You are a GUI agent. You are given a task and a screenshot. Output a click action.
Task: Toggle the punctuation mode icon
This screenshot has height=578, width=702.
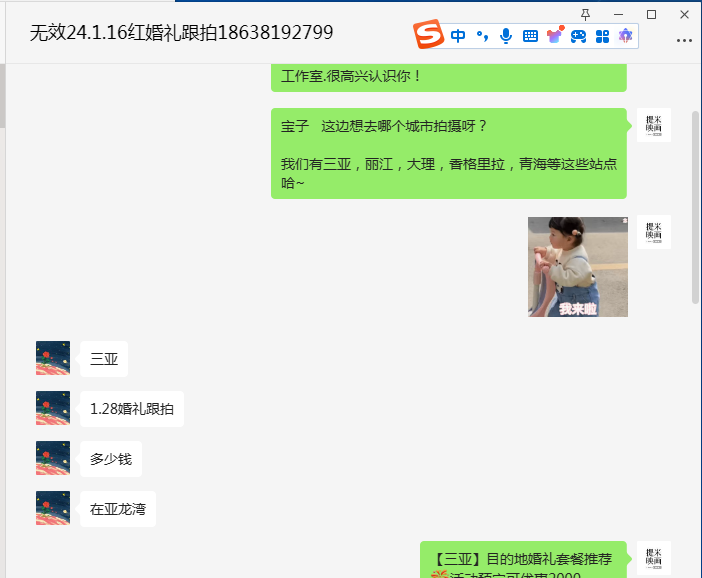(x=482, y=36)
